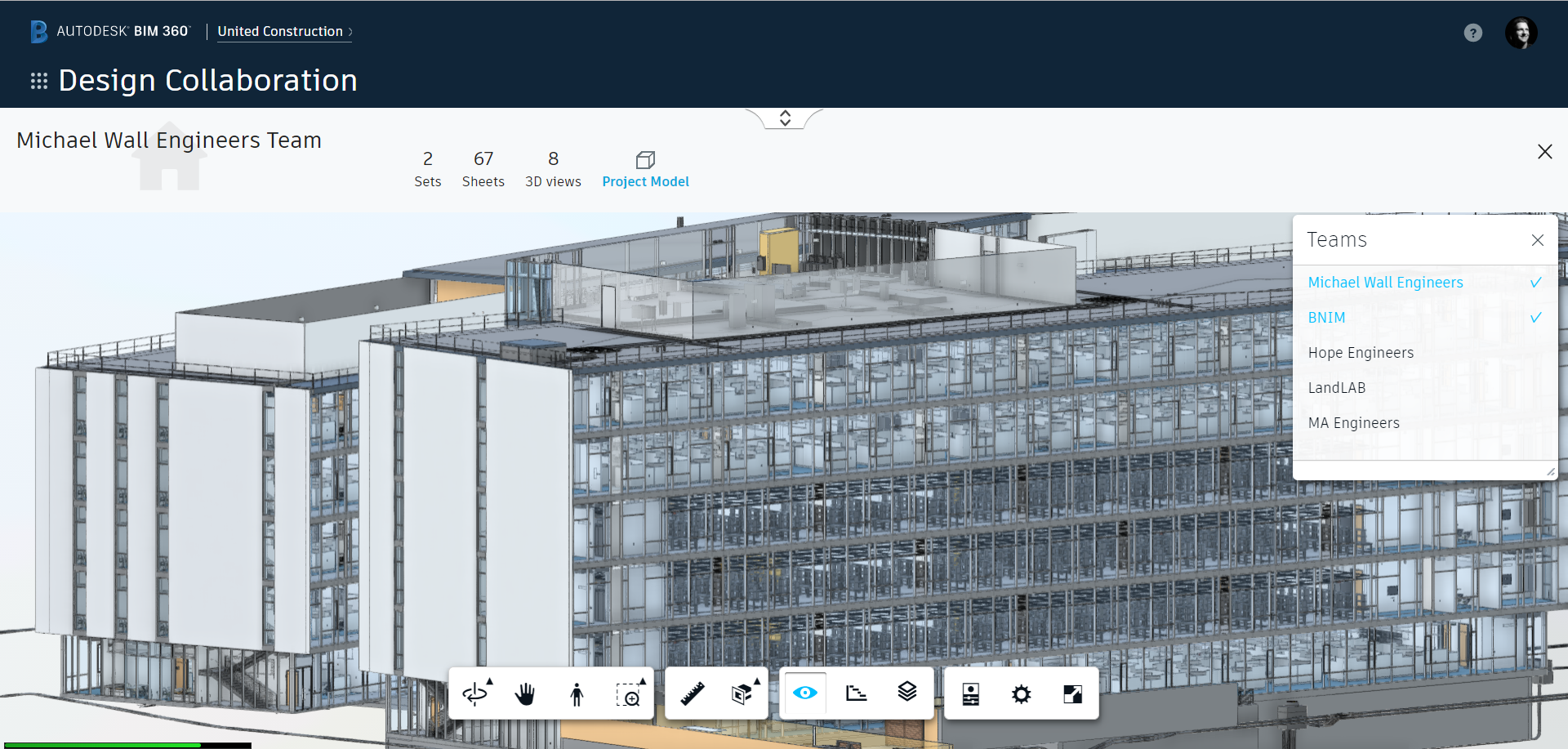Viewport: 1568px width, 749px height.
Task: Click the Michael Wall Engineers Team heading
Action: point(169,140)
